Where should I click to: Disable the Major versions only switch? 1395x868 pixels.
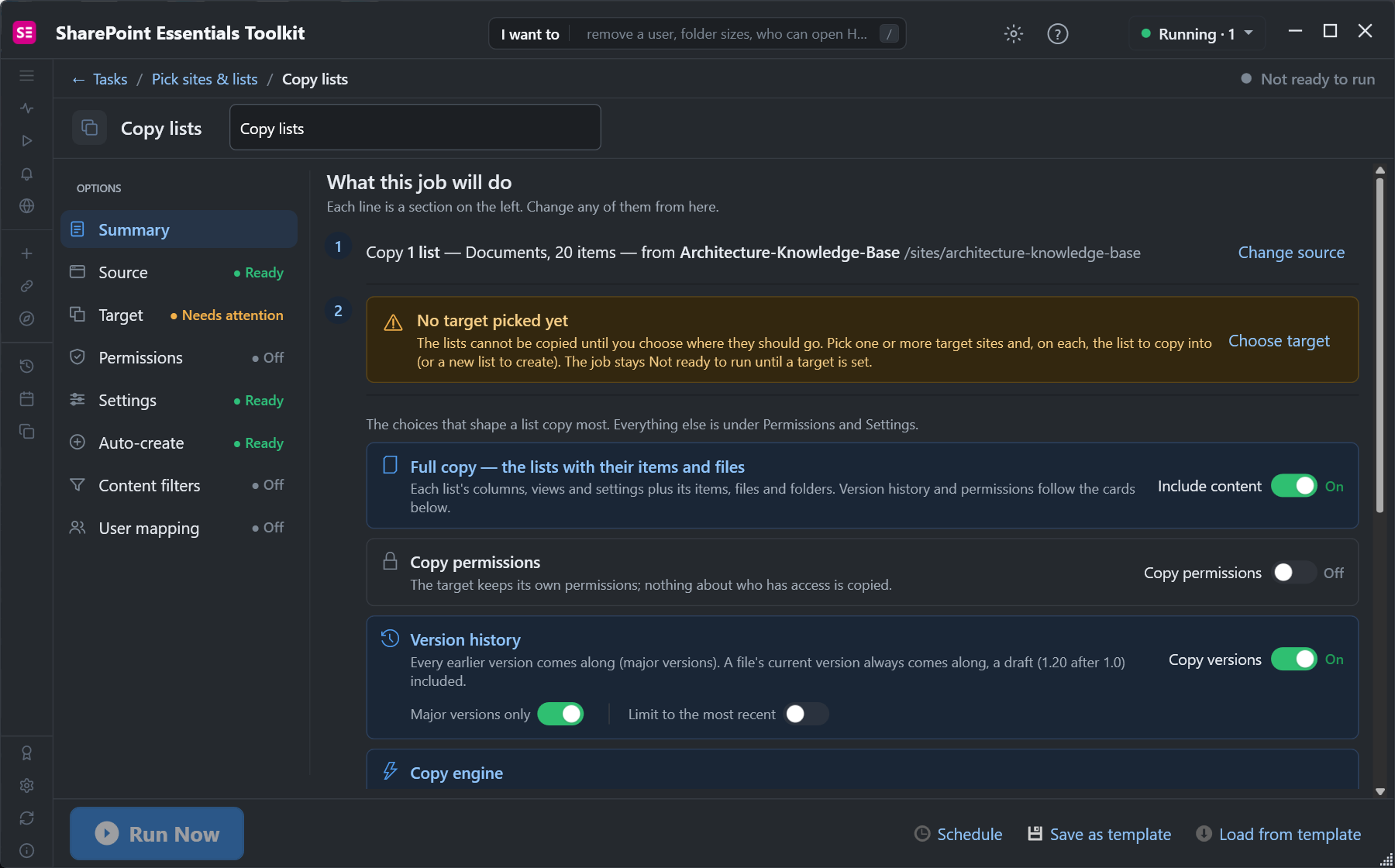click(561, 714)
